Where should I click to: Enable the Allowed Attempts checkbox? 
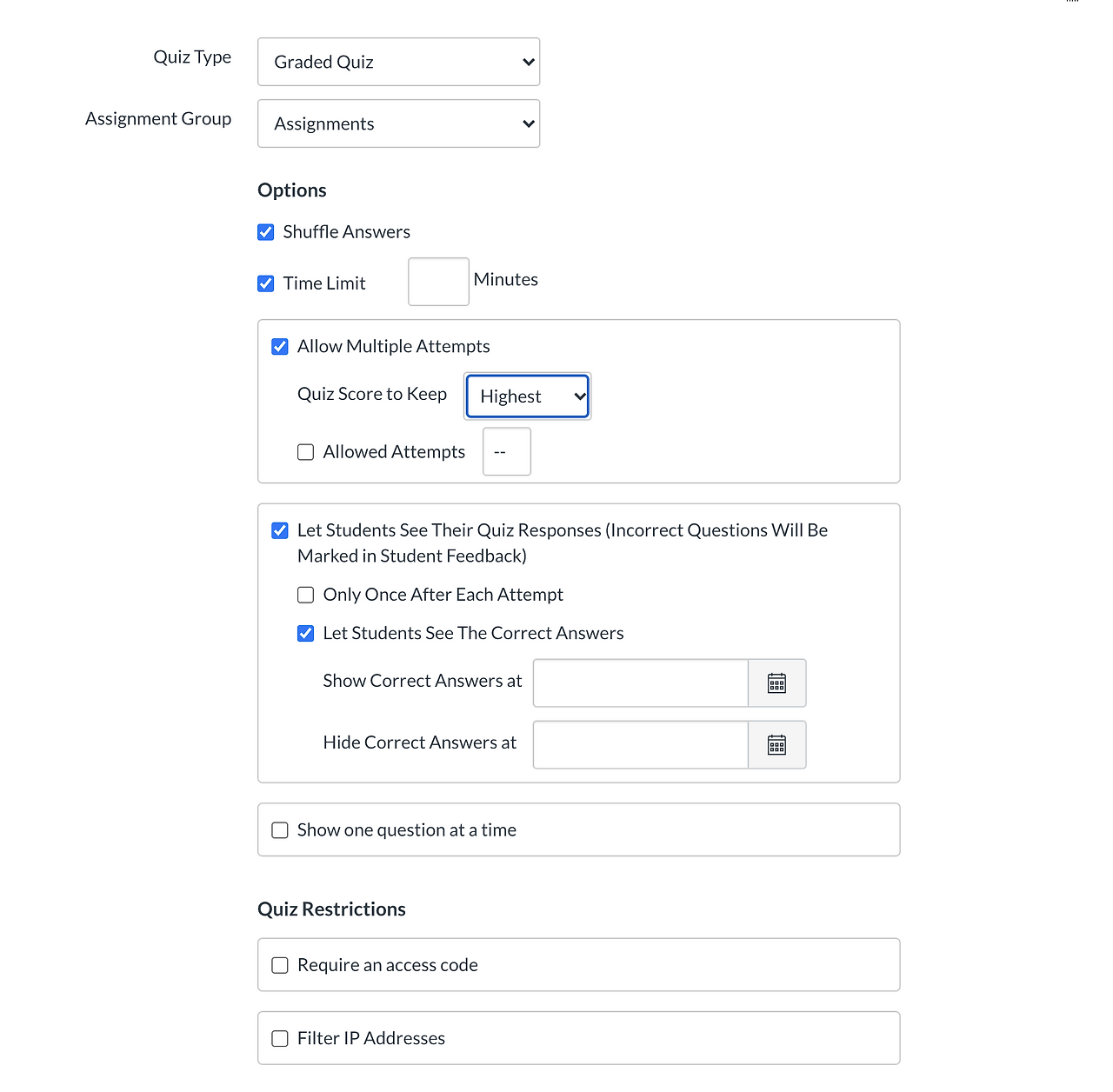(306, 452)
